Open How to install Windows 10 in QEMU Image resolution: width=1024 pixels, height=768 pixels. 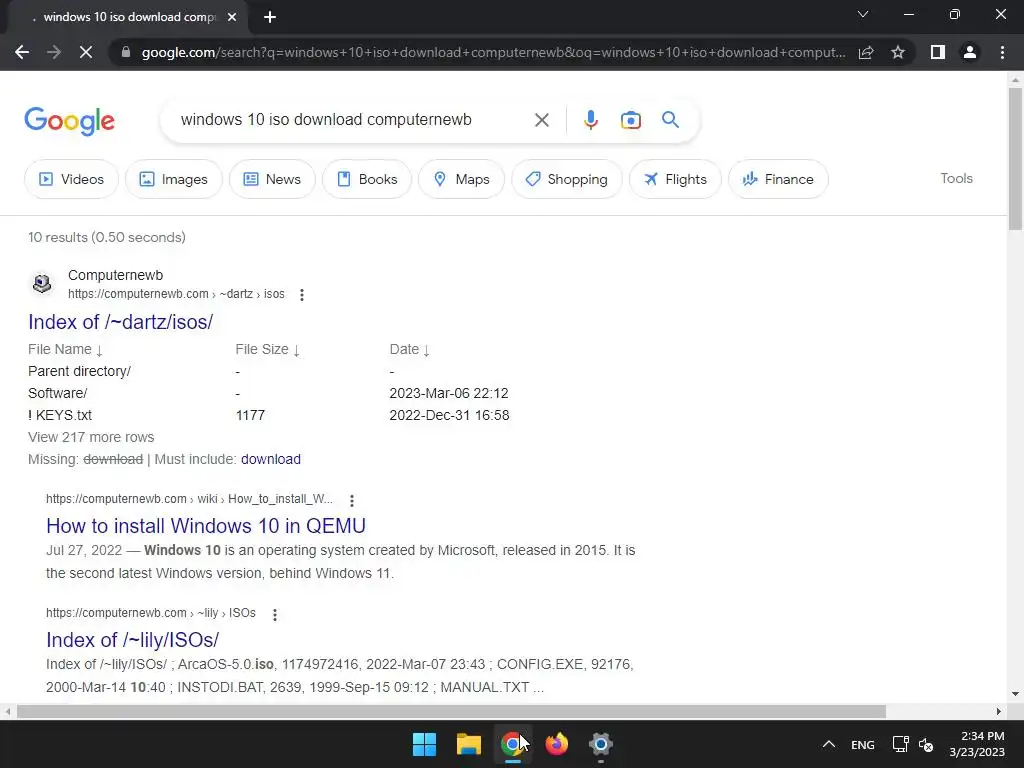206,526
